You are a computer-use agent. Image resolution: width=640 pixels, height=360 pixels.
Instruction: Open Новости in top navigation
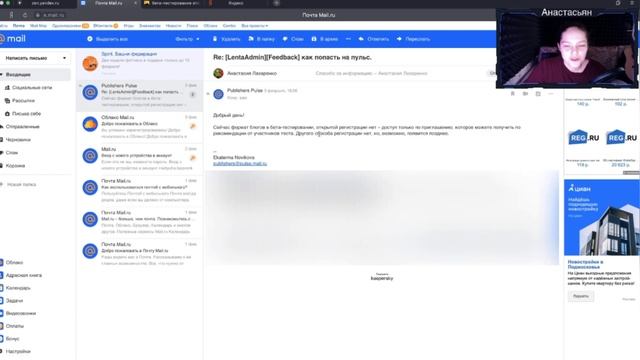tap(173, 25)
